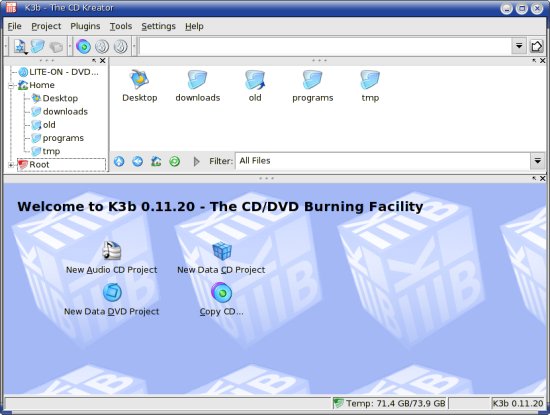This screenshot has height=415, width=550.
Task: Close the welcome project panel
Action: coord(542,179)
